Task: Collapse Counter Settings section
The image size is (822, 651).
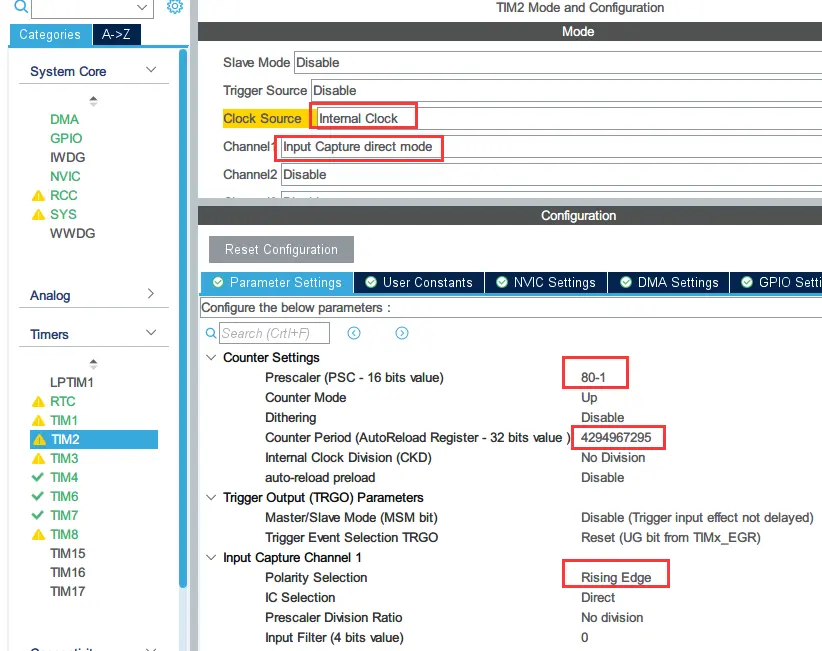Action: pos(211,357)
